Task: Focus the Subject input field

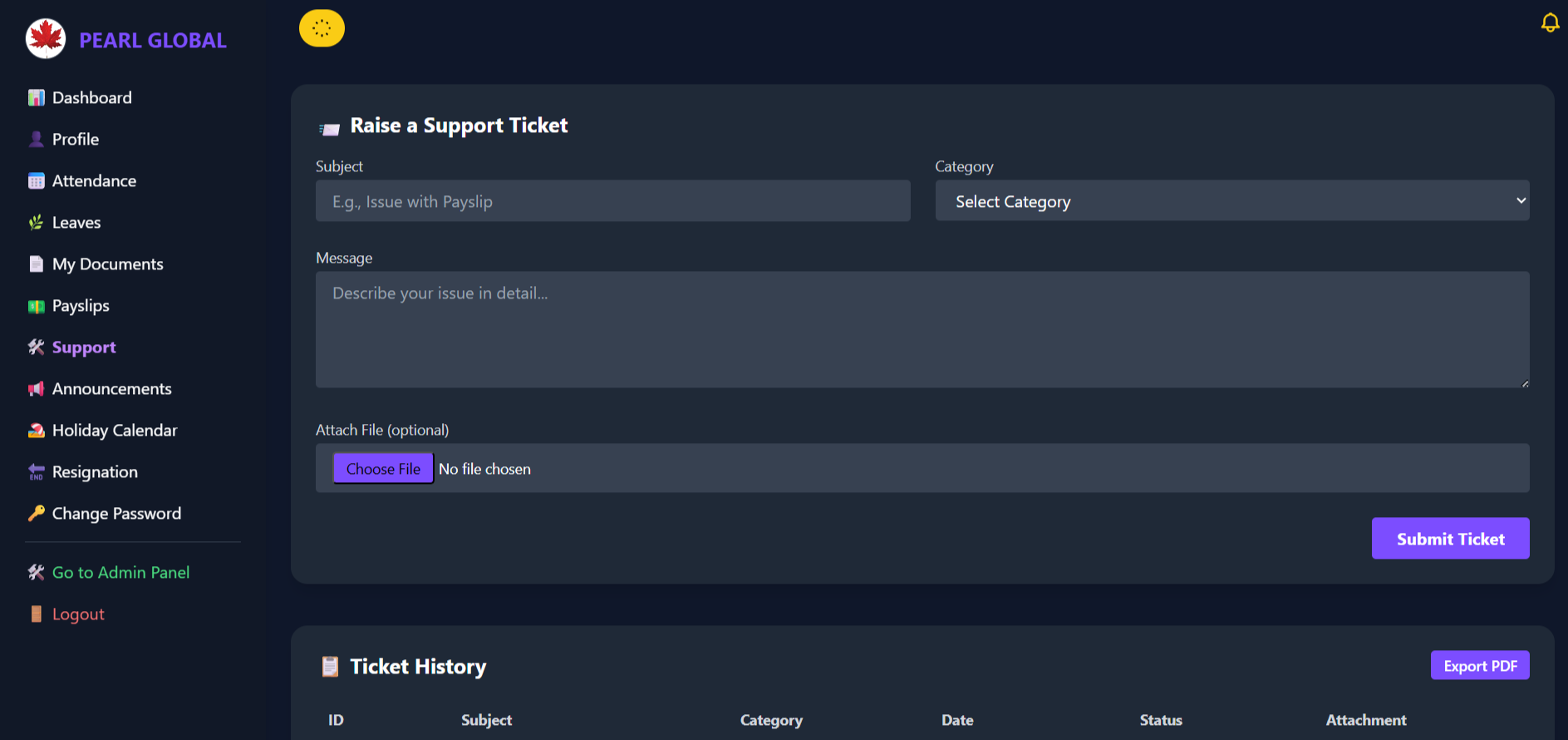Action: coord(612,201)
